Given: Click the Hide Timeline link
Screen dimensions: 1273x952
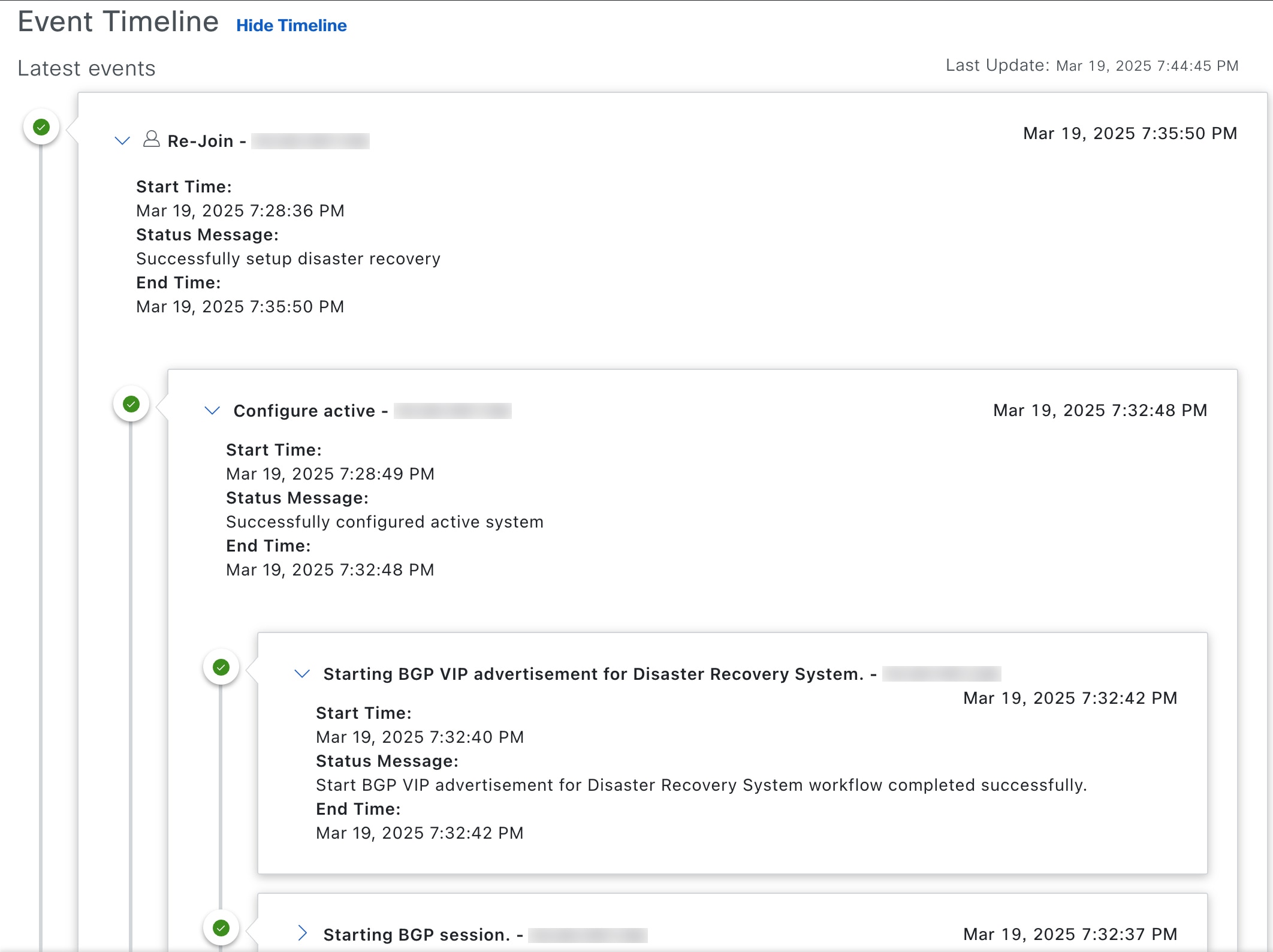Looking at the screenshot, I should point(291,26).
